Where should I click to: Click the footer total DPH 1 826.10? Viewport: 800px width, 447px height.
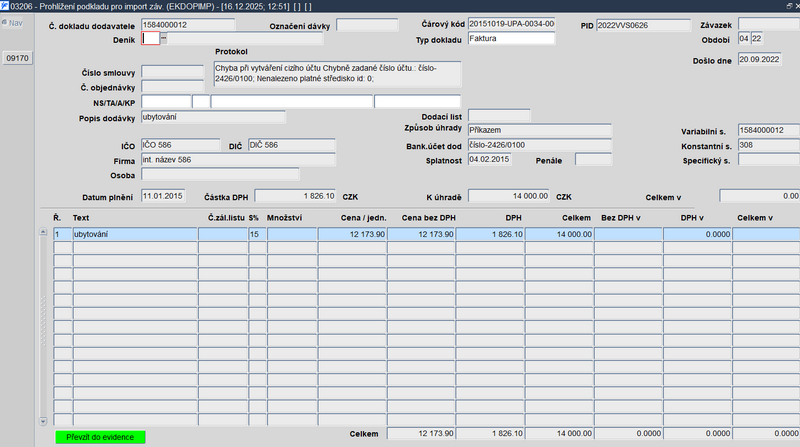[490, 433]
